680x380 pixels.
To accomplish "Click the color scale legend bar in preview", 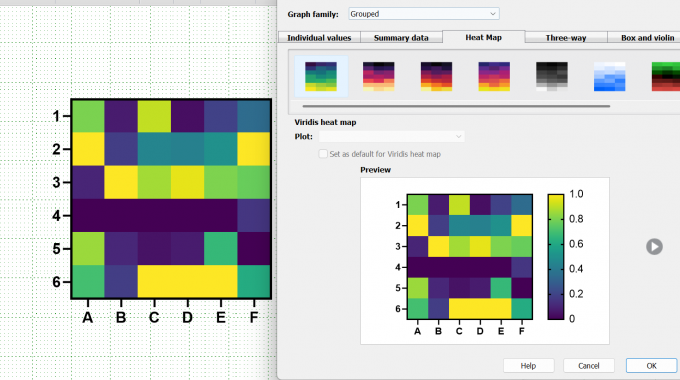I will click(x=556, y=257).
